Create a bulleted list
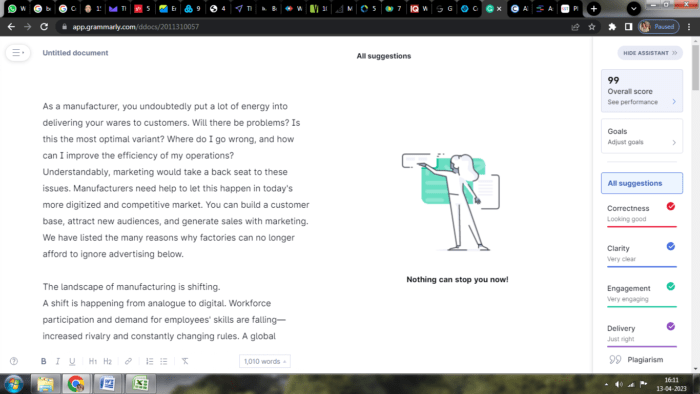The image size is (700, 394). 164,361
